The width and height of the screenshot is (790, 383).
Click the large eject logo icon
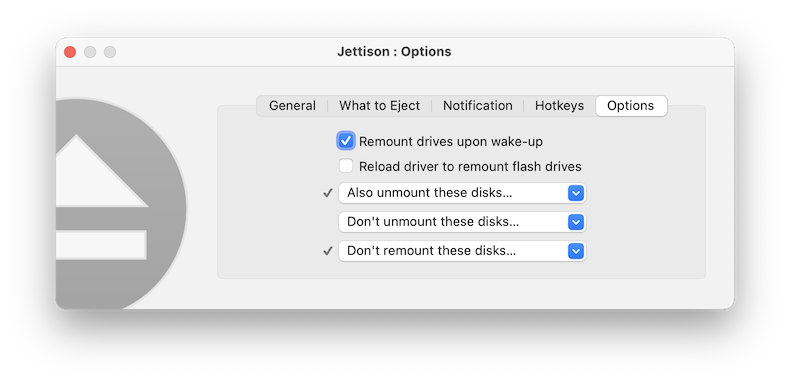coord(121,204)
